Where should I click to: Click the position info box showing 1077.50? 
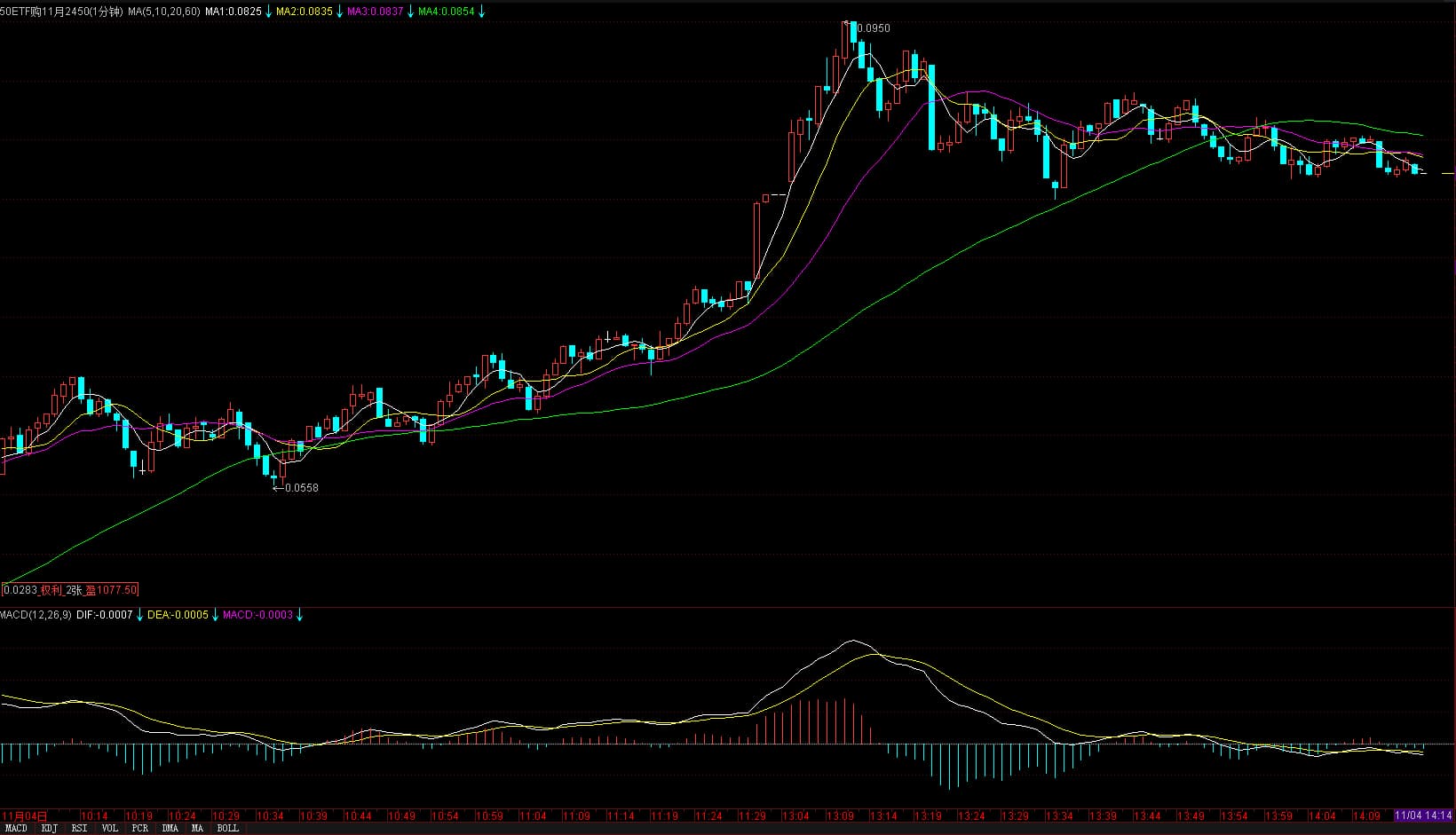click(x=71, y=590)
